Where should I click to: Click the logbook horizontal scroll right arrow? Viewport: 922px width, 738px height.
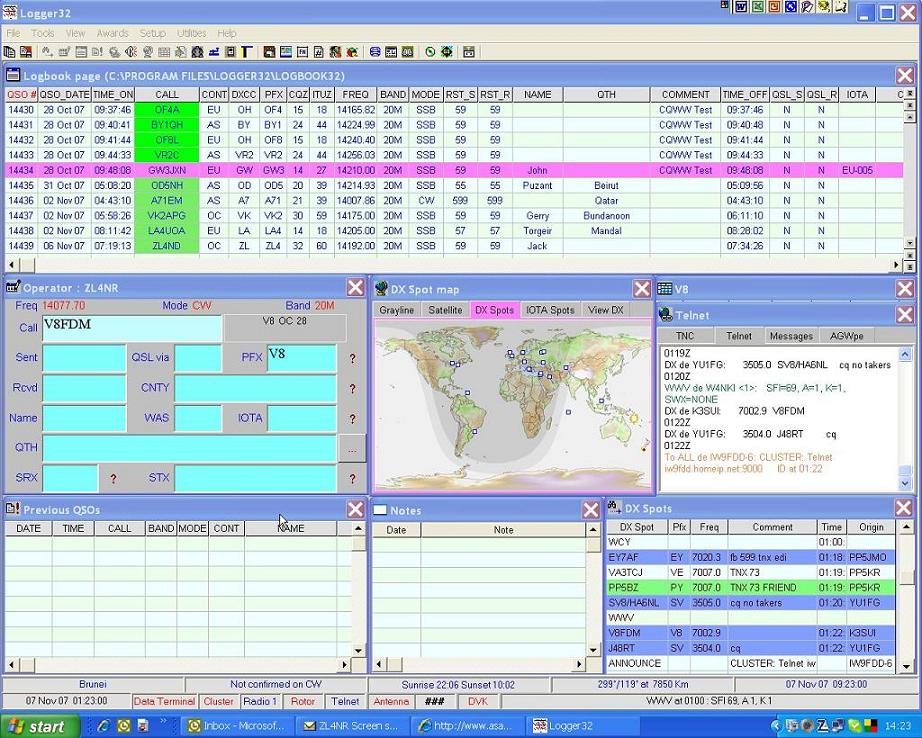click(x=896, y=265)
